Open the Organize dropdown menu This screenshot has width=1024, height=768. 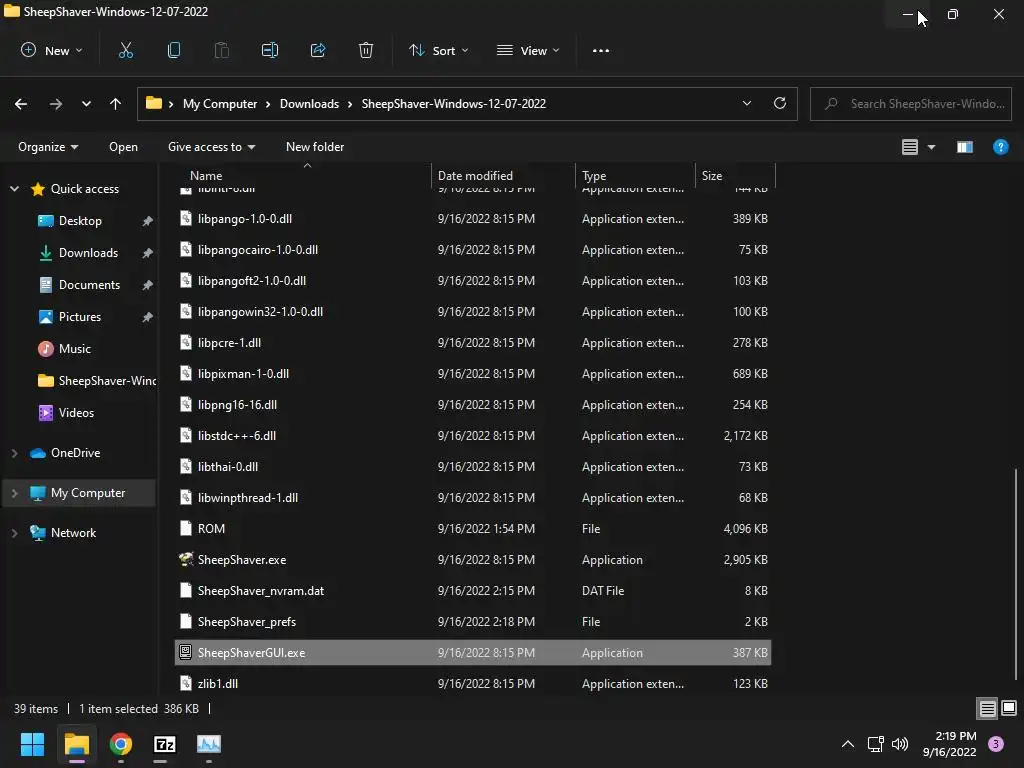pos(48,147)
